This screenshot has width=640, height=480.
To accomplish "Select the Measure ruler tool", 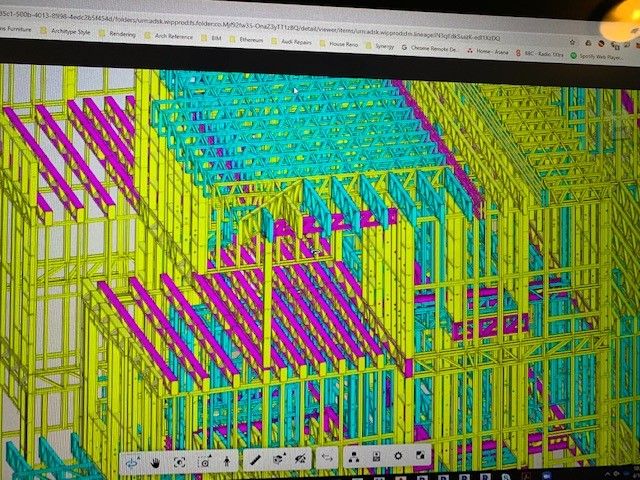I will (256, 460).
